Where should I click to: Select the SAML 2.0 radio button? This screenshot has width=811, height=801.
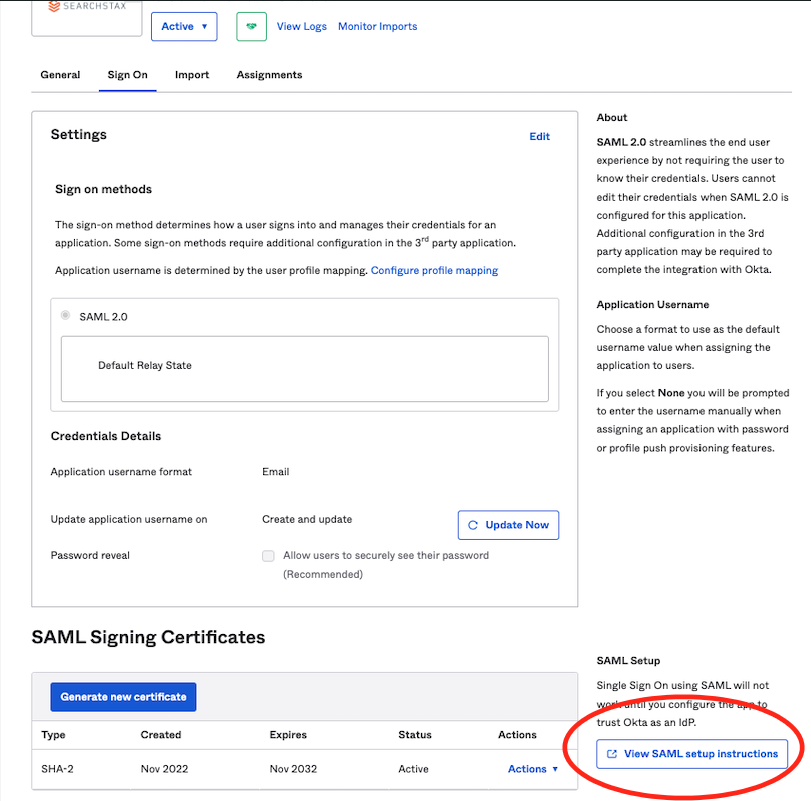[65, 315]
